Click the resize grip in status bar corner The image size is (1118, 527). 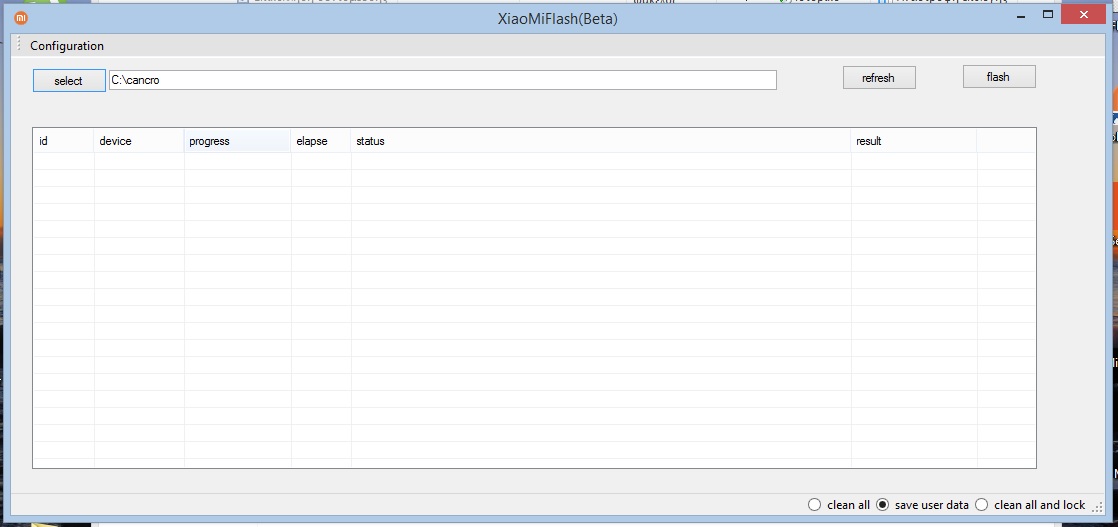pos(1098,507)
